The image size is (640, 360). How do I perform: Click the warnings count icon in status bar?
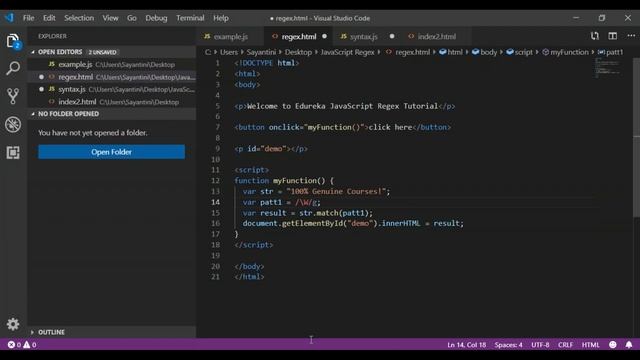click(x=27, y=344)
